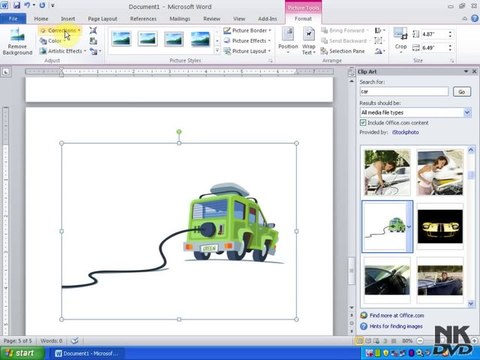The height and width of the screenshot is (360, 480).
Task: Expand the Picture Styles gallery
Action: 217,51
